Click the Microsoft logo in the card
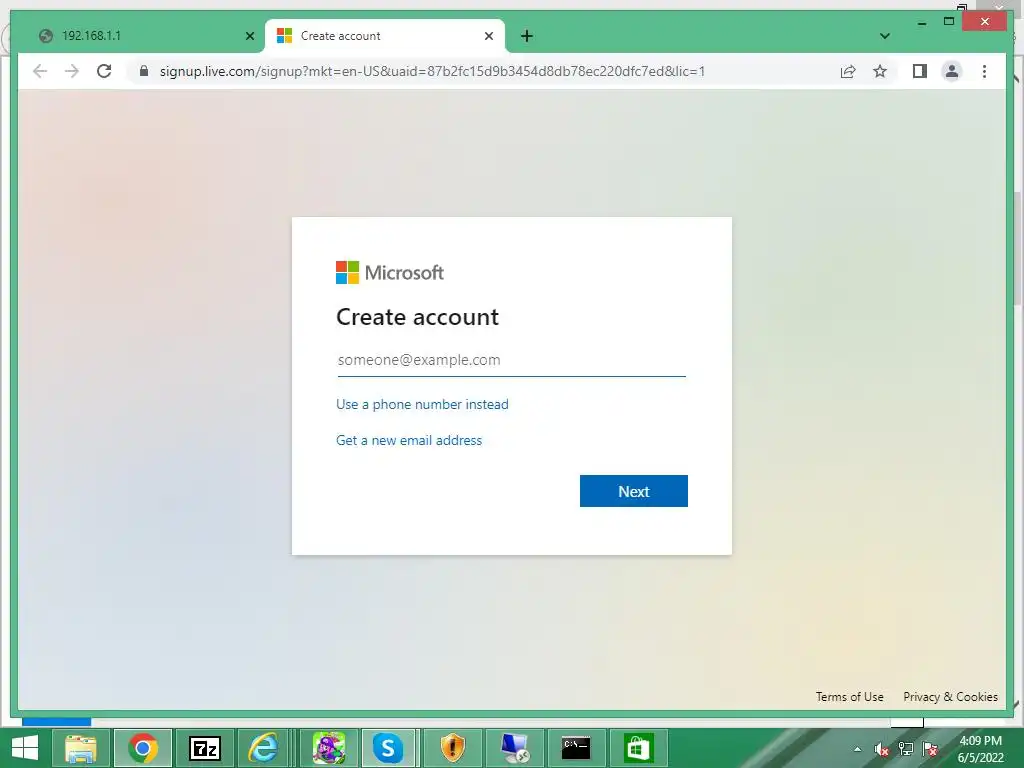 click(x=390, y=272)
